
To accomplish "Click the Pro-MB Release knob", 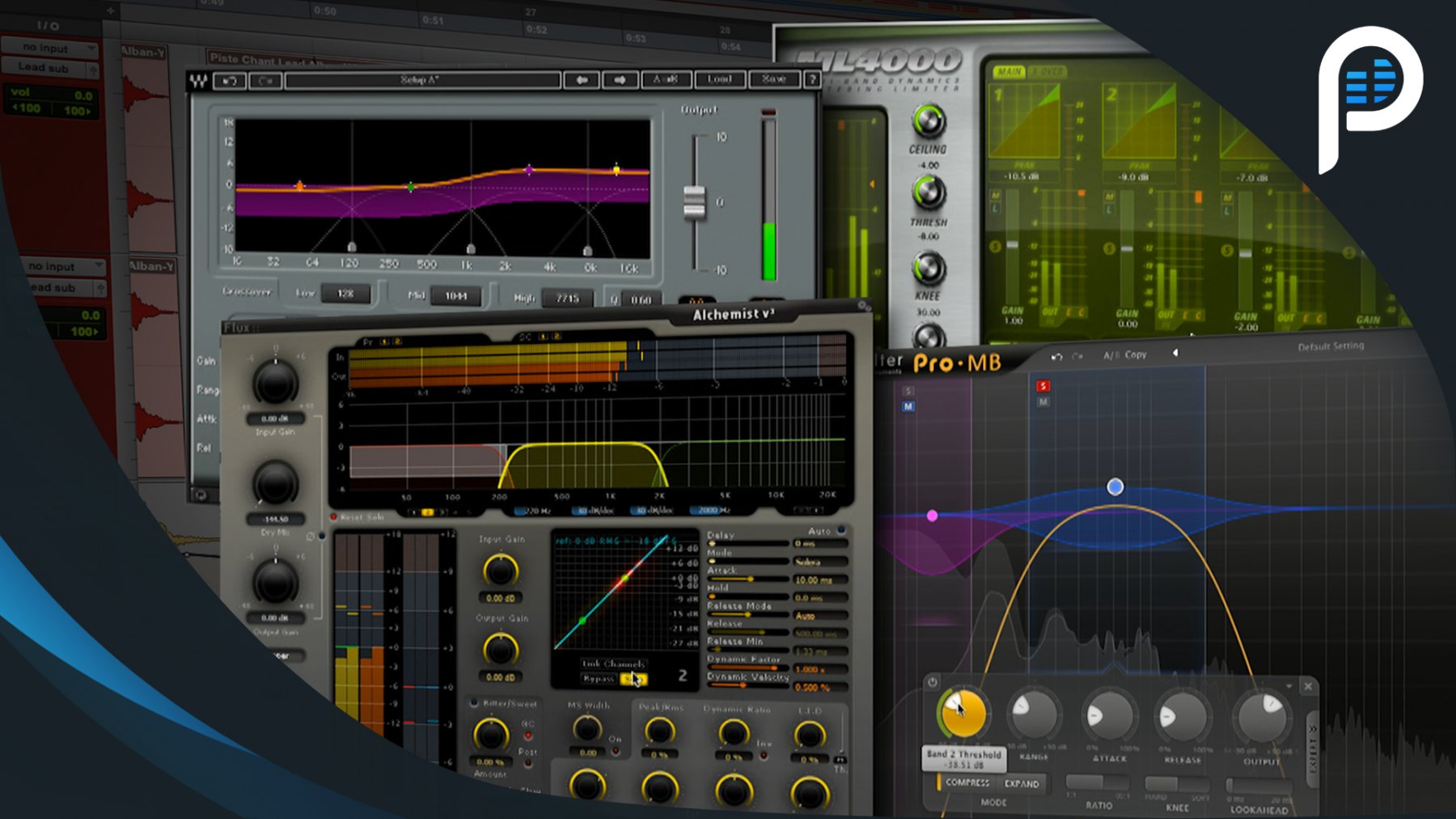I will 1182,716.
